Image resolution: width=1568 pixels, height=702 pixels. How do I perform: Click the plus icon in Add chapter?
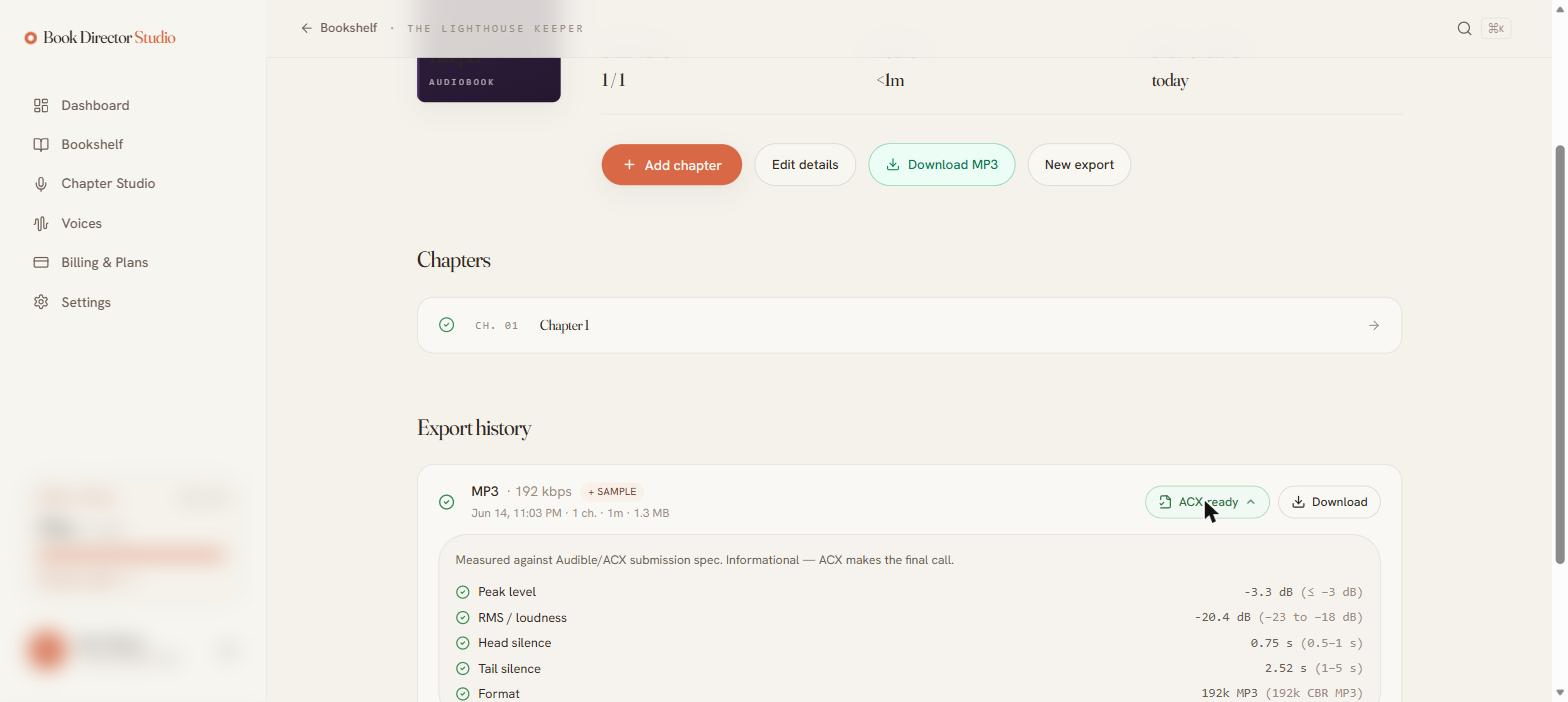[629, 165]
